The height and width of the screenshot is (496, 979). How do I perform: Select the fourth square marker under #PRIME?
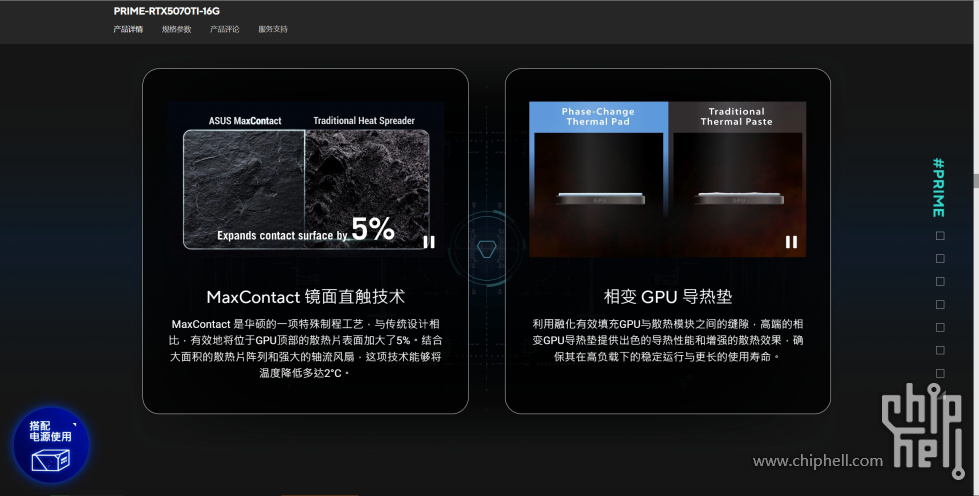[x=940, y=304]
